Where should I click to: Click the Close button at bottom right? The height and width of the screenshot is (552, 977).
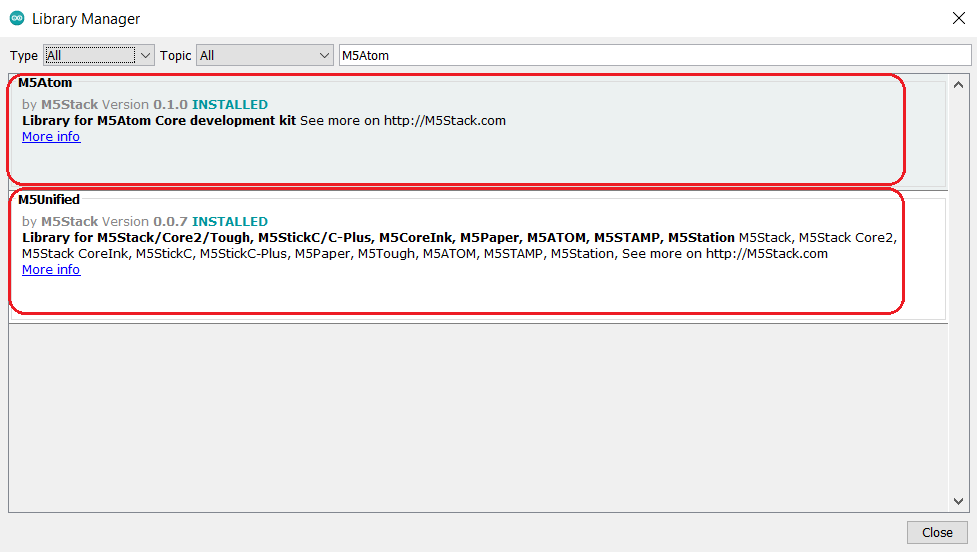(936, 532)
